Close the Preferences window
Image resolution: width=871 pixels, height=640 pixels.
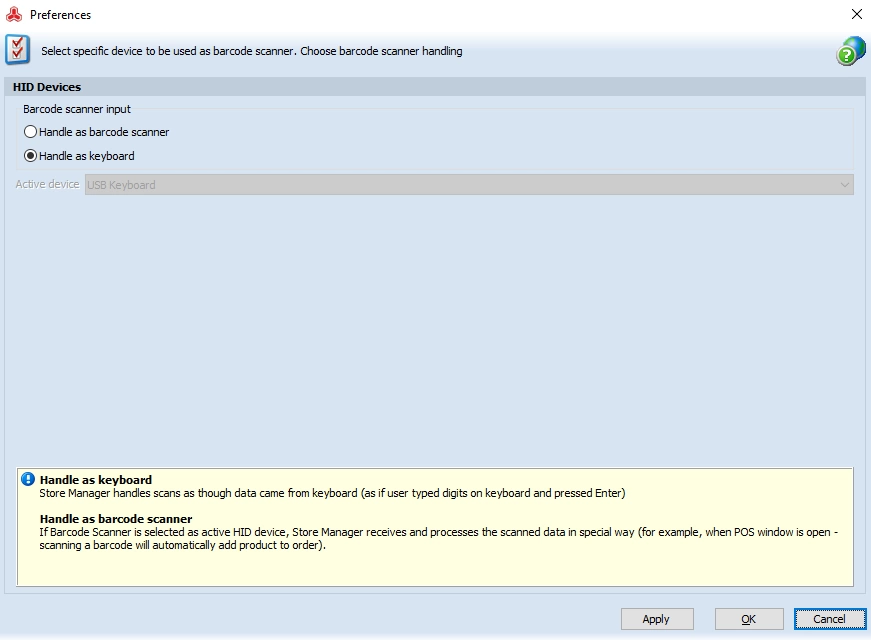pyautogui.click(x=857, y=14)
